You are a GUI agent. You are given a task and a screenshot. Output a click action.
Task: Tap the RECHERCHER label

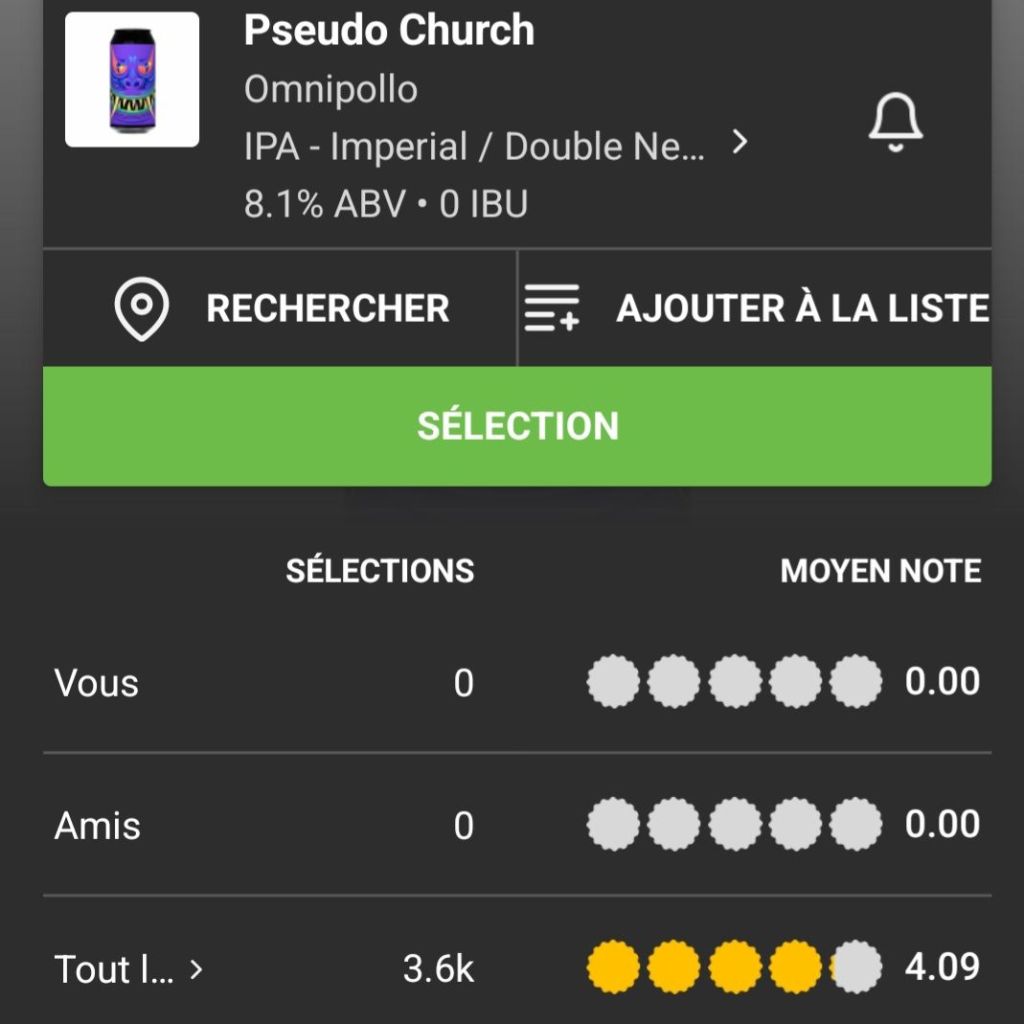point(327,309)
